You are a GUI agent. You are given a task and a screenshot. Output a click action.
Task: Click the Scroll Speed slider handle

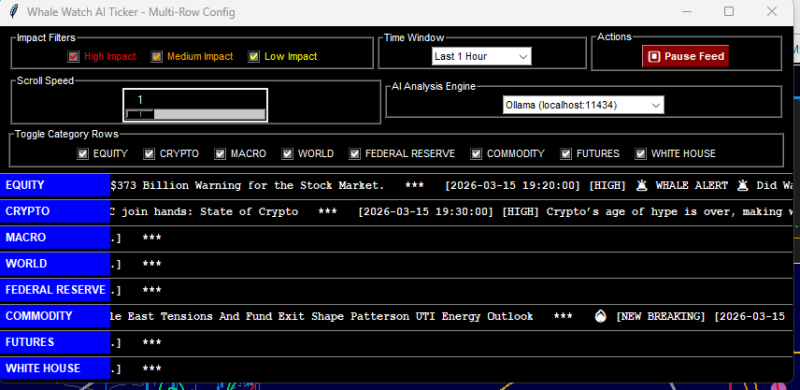[140, 114]
